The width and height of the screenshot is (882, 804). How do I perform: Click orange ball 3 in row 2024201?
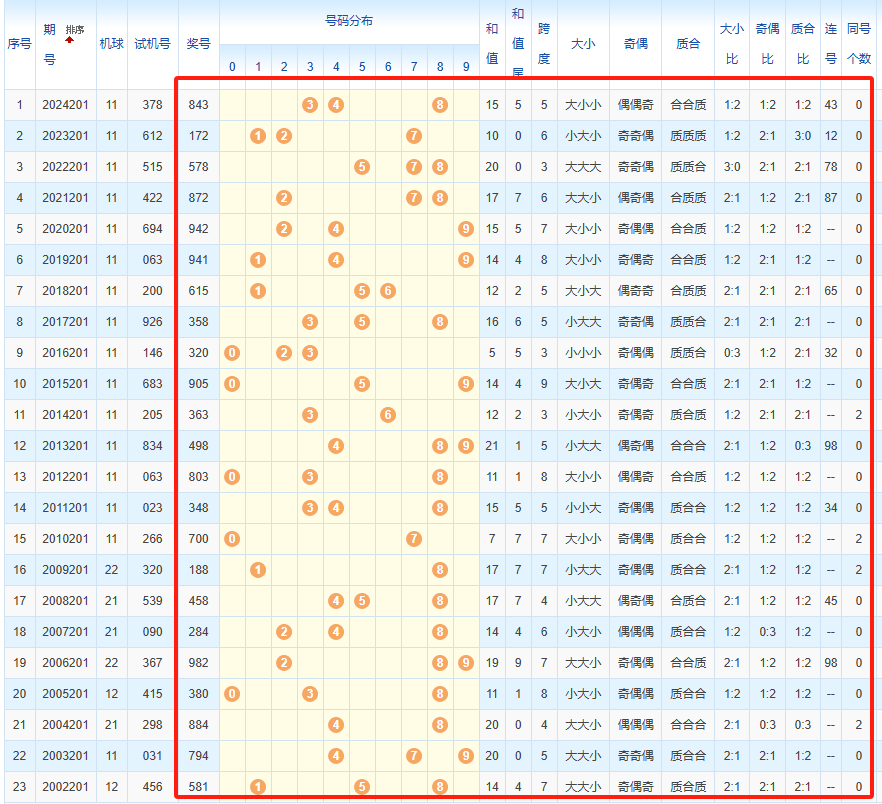pos(310,105)
